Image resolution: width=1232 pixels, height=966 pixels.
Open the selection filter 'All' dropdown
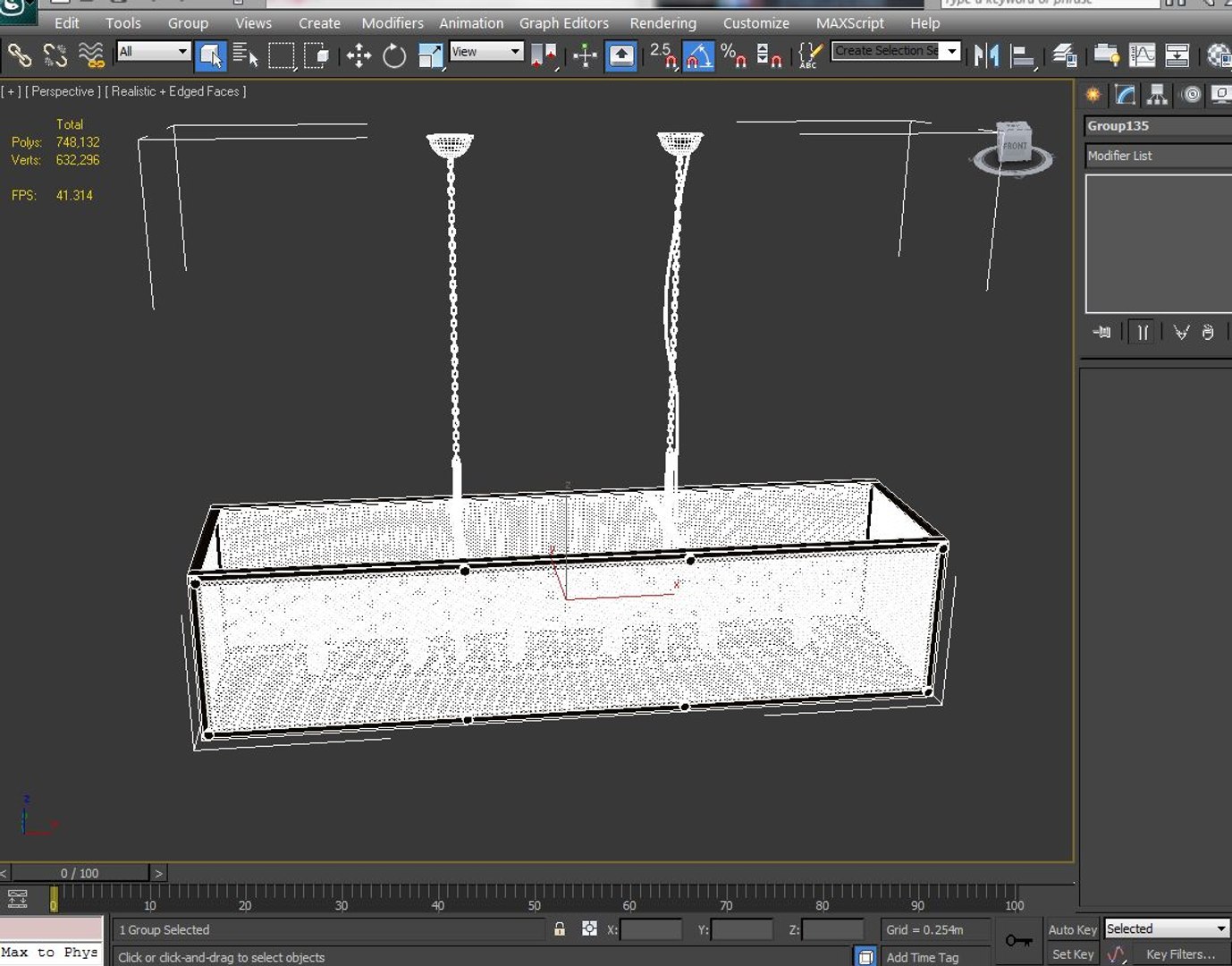coord(154,52)
